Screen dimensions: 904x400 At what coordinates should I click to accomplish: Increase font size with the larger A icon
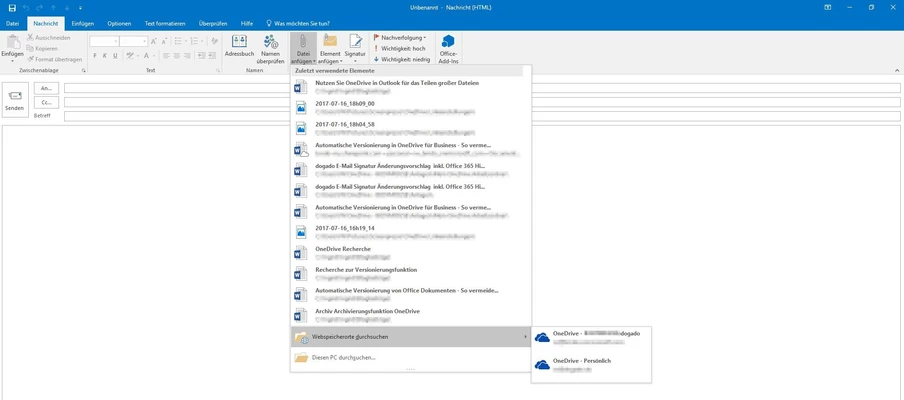coord(153,41)
